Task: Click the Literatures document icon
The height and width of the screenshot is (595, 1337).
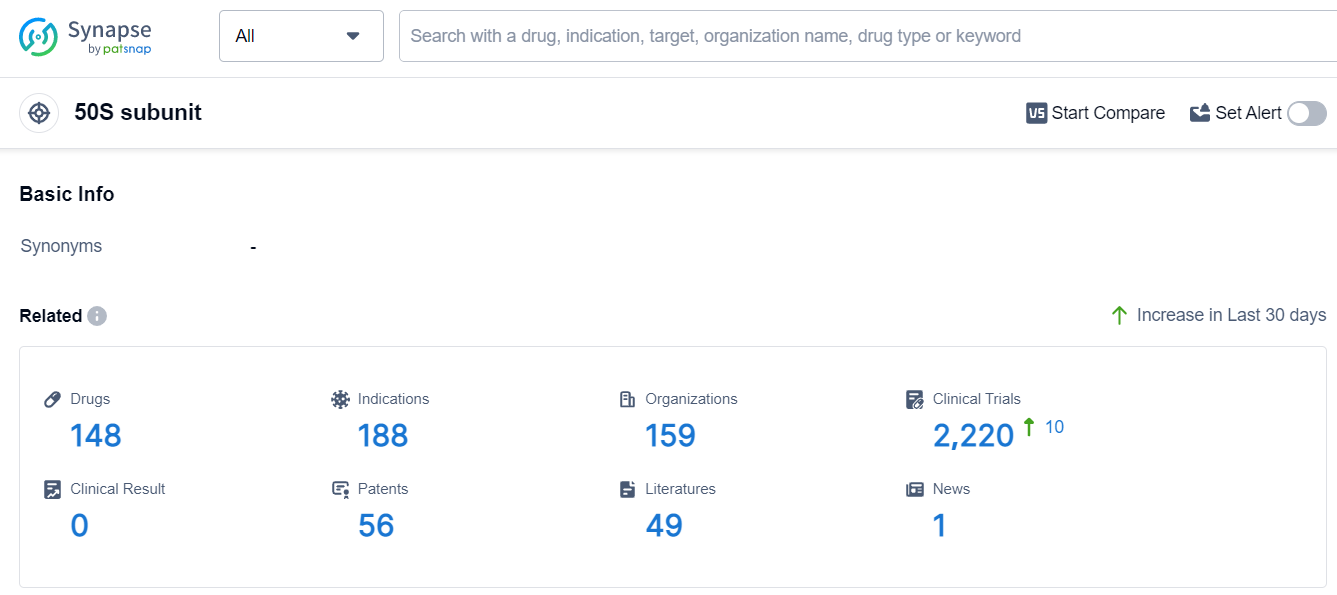Action: coord(628,489)
